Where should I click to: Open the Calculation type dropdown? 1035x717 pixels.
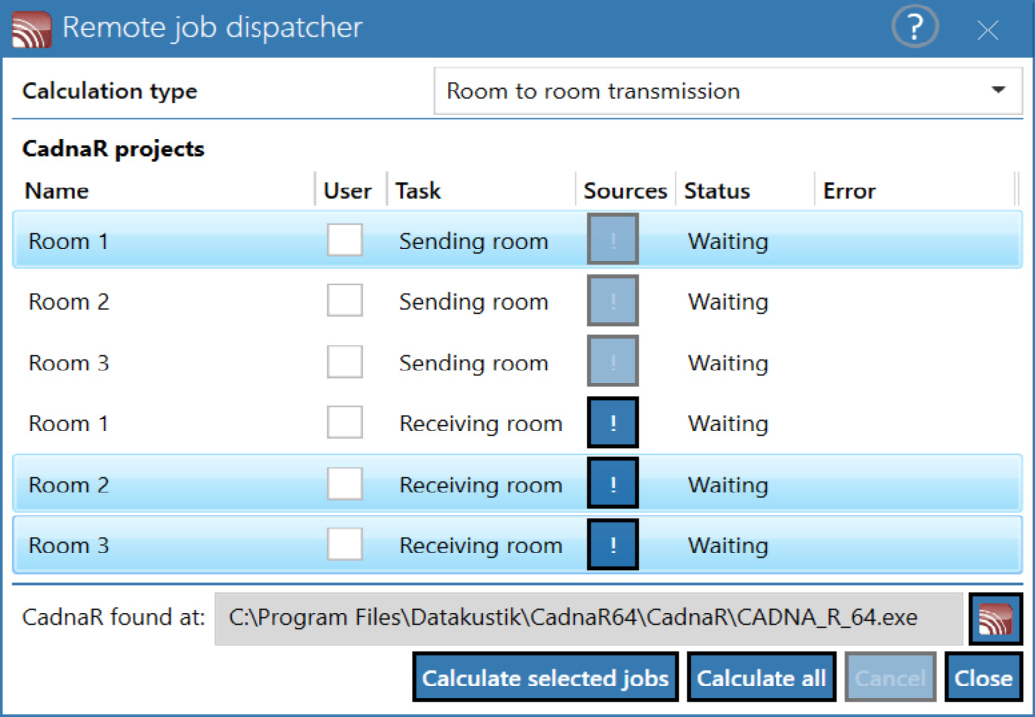pos(728,91)
